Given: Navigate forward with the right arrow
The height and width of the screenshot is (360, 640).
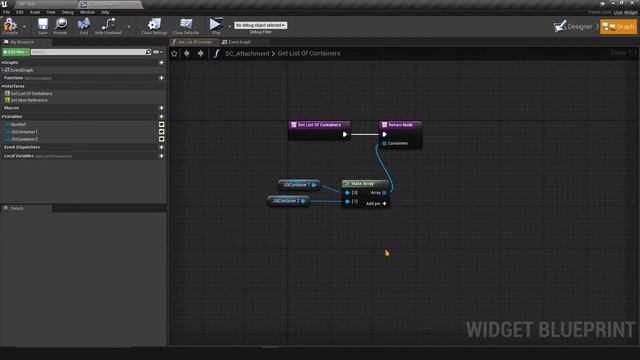Looking at the screenshot, I should [x=200, y=53].
